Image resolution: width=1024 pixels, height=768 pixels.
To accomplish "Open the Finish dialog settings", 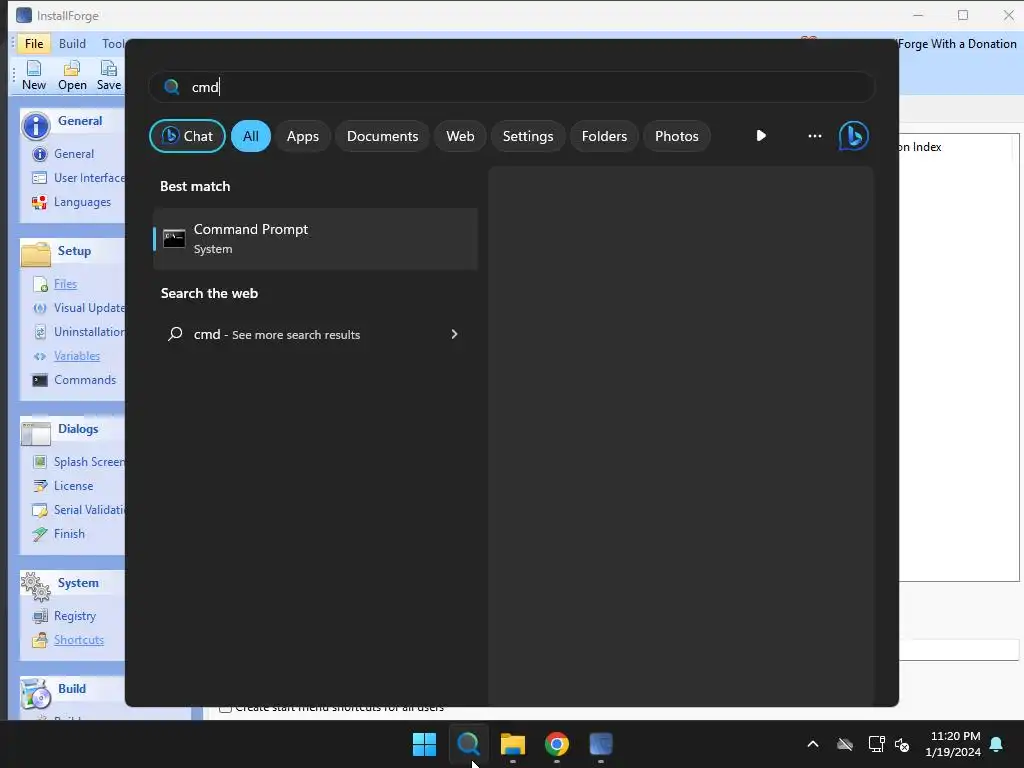I will pos(59,534).
